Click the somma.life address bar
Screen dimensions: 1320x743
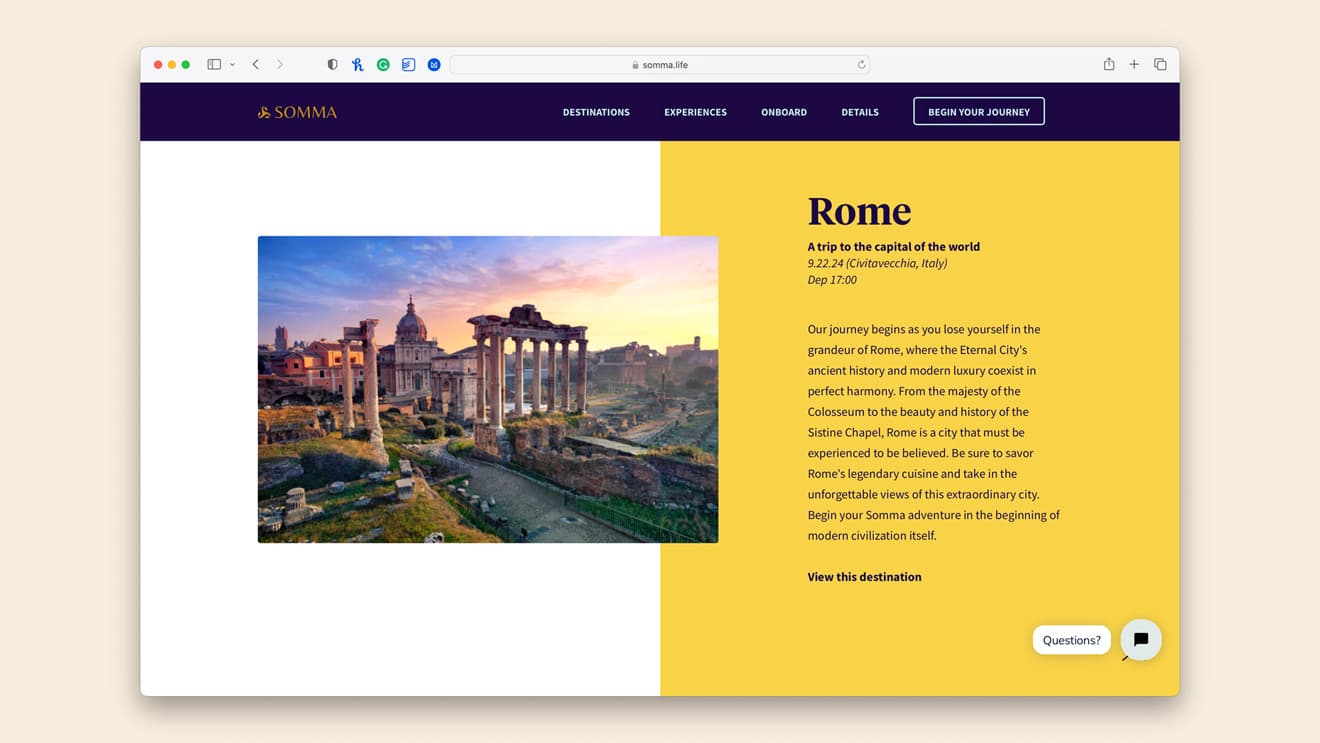point(660,64)
